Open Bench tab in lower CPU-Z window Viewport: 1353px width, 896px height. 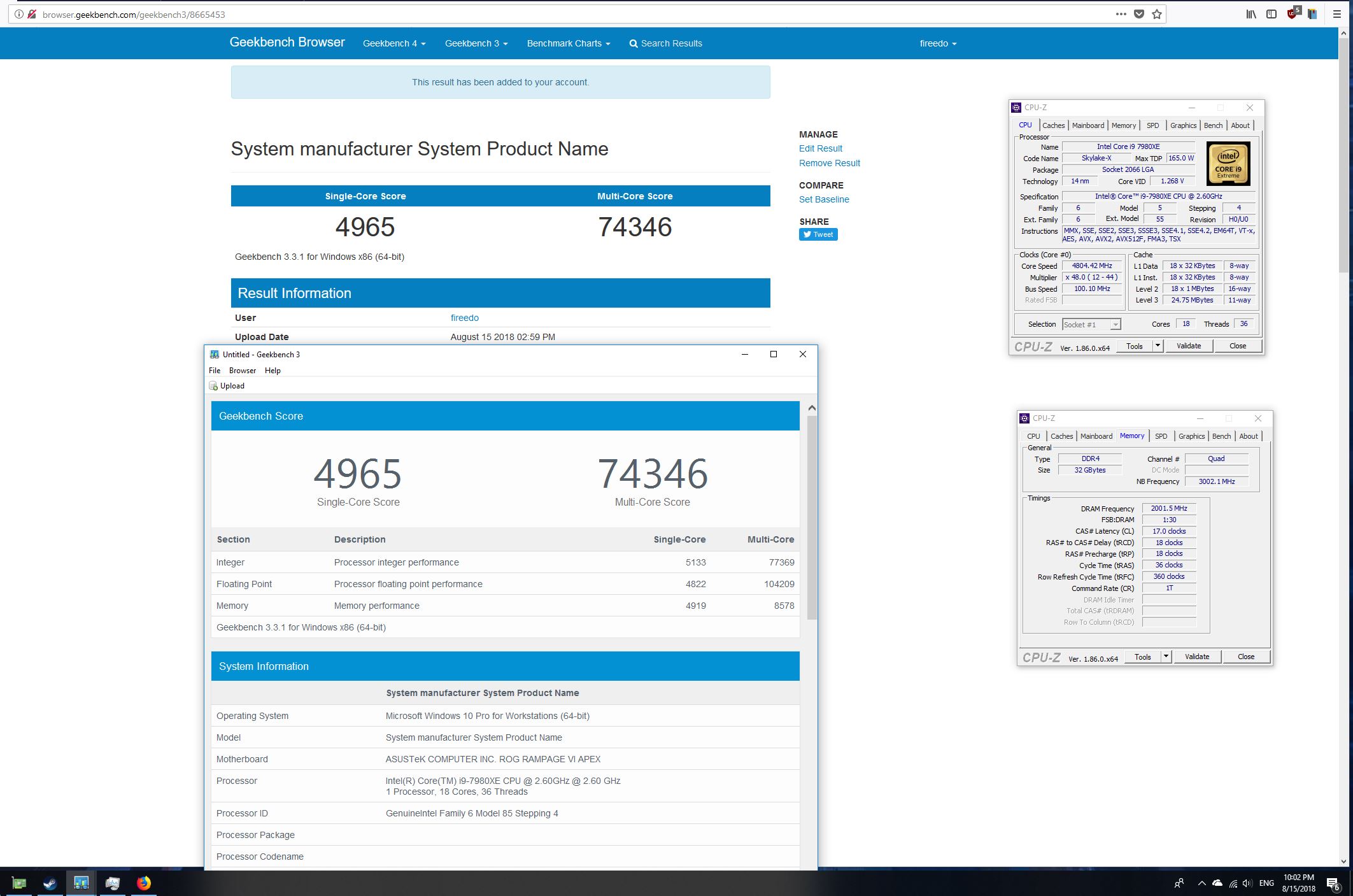pyautogui.click(x=1221, y=436)
